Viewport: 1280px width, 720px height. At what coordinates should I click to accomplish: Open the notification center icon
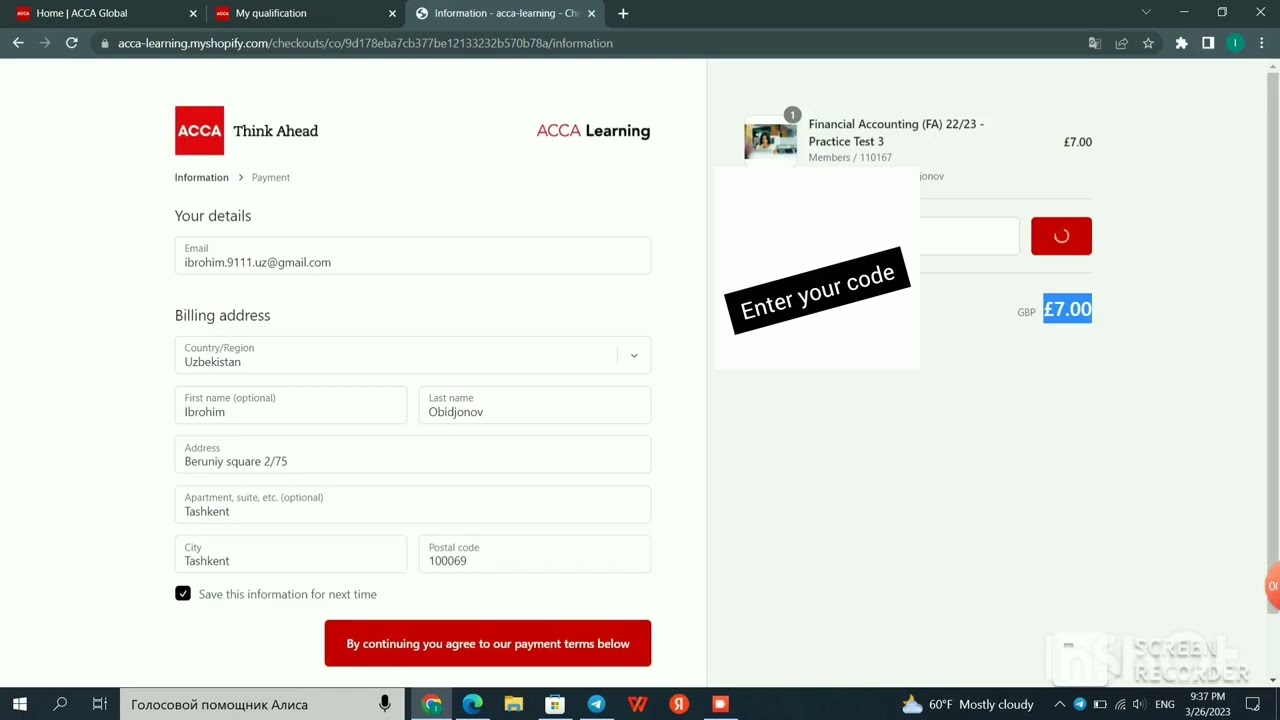tap(1253, 704)
